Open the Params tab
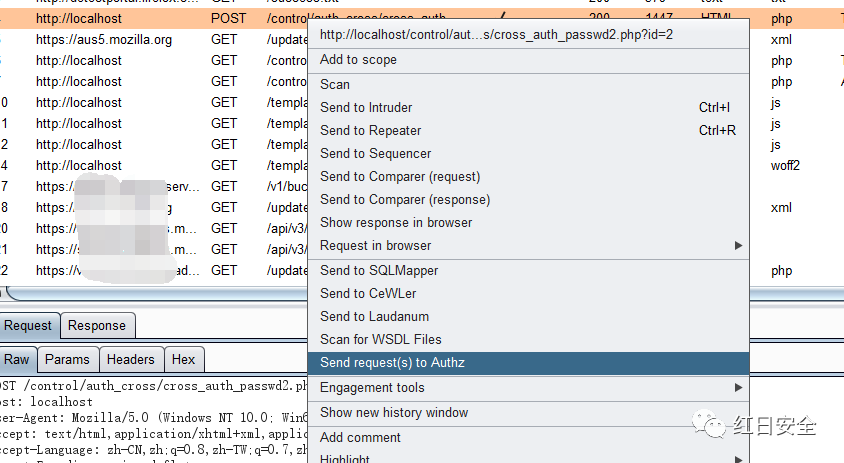This screenshot has width=844, height=463. coord(67,359)
